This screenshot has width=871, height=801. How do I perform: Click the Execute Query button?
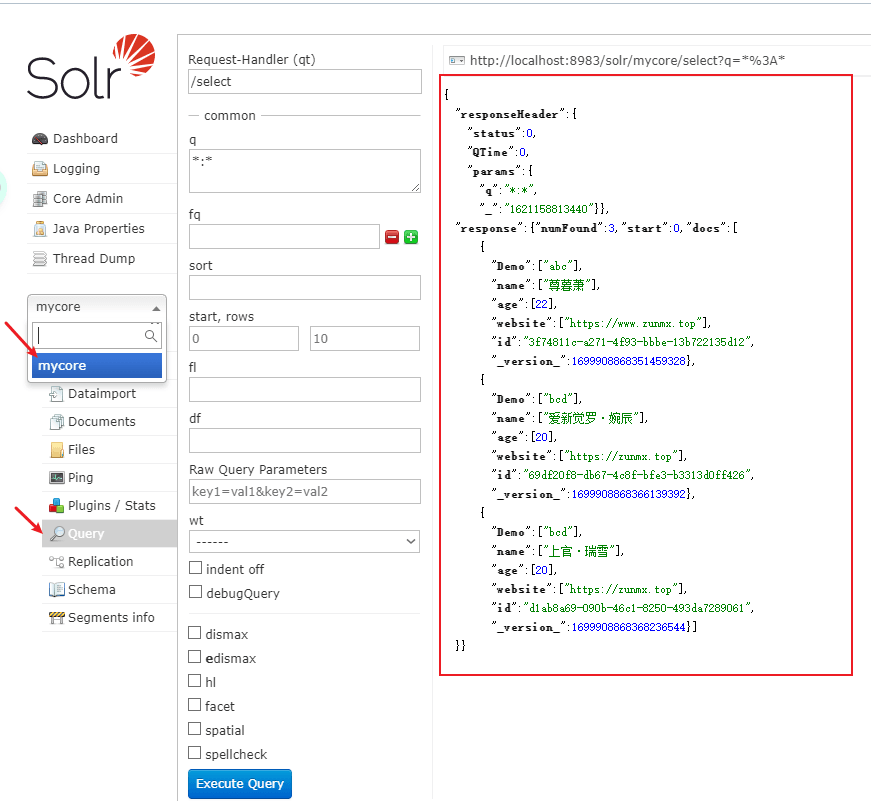pyautogui.click(x=240, y=784)
